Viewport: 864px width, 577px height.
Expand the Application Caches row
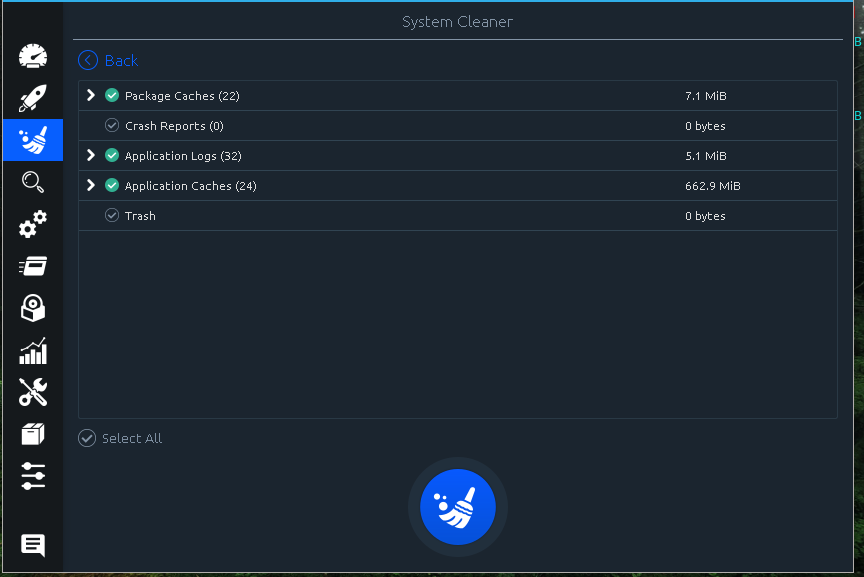[x=91, y=186]
